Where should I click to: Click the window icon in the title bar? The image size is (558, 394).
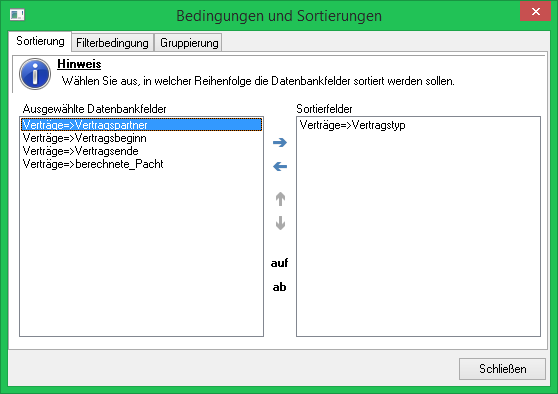(17, 15)
